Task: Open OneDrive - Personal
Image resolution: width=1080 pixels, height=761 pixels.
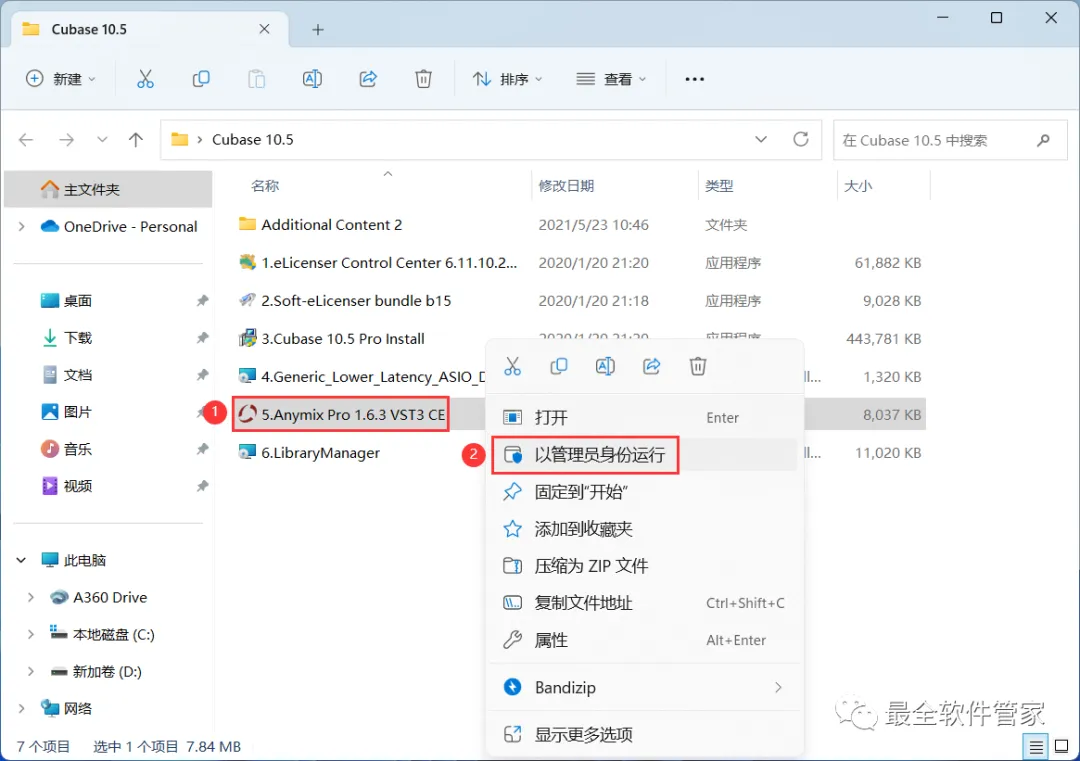Action: [118, 227]
